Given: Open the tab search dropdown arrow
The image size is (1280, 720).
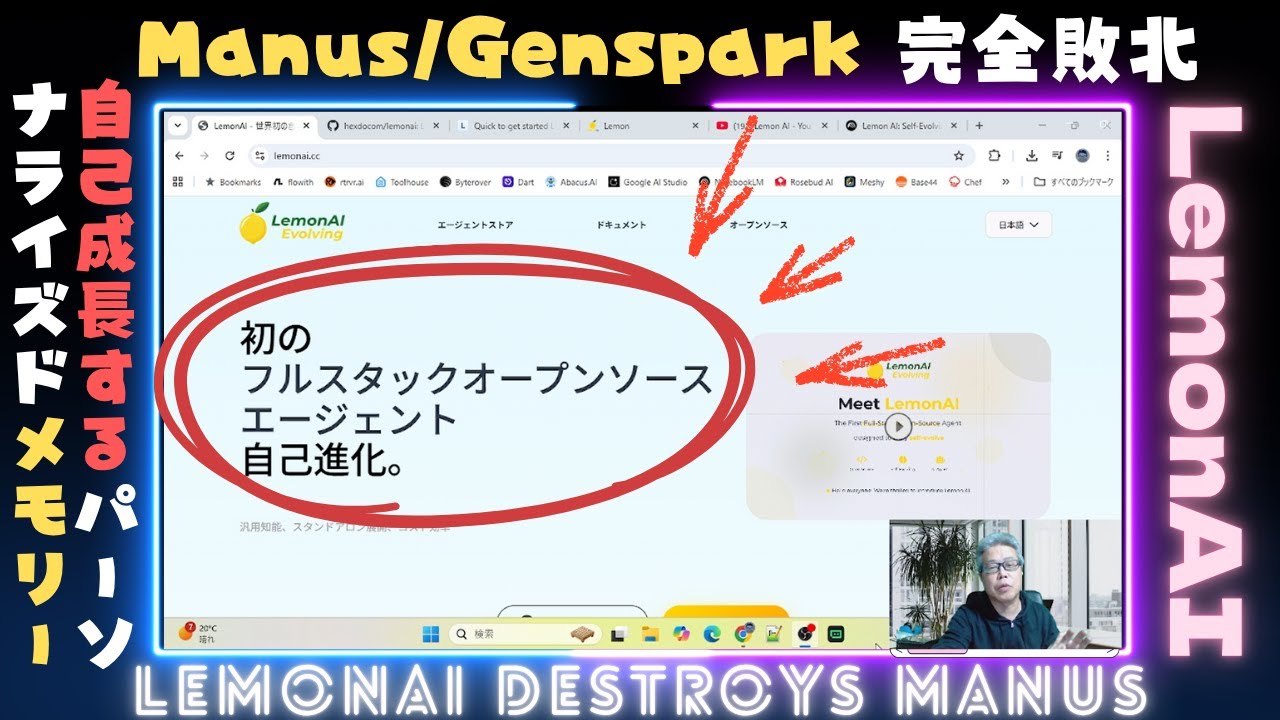Looking at the screenshot, I should pyautogui.click(x=178, y=126).
